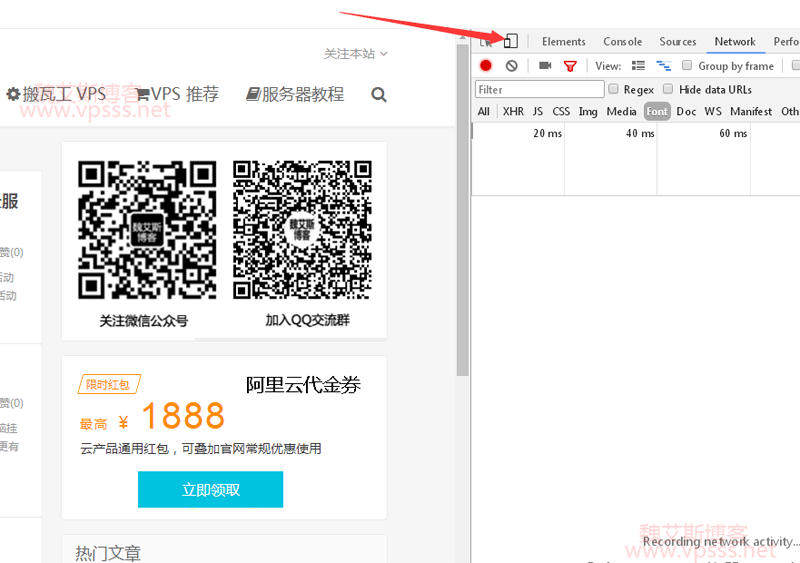This screenshot has width=800, height=563.
Task: Check the Regex option
Action: (614, 90)
